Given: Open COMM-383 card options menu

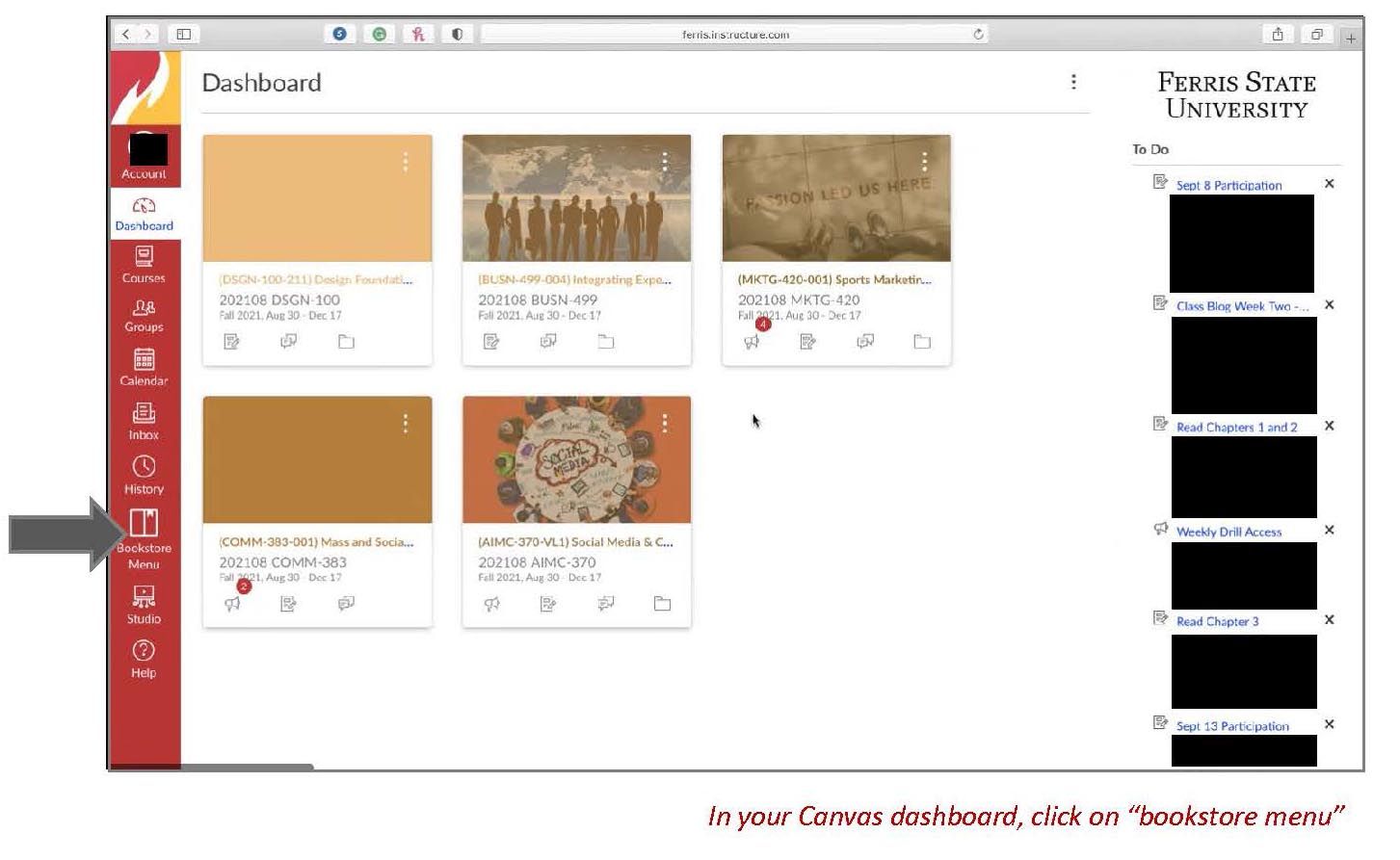Looking at the screenshot, I should pos(406,423).
